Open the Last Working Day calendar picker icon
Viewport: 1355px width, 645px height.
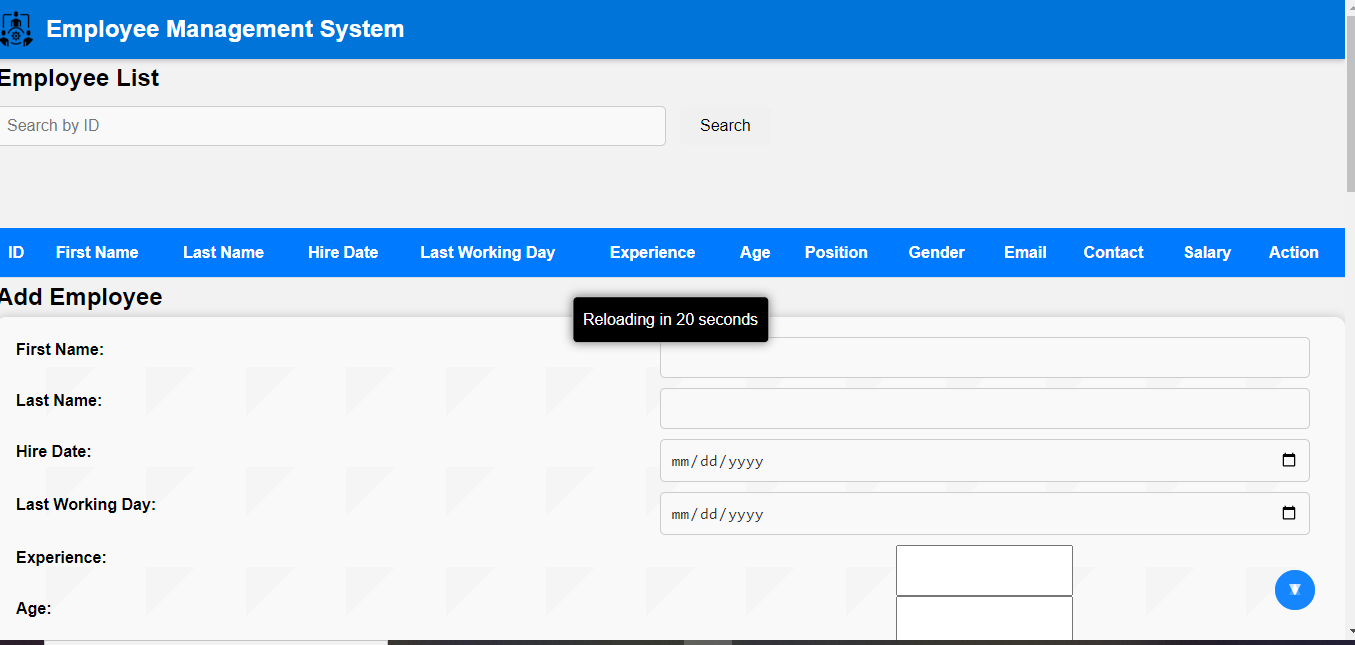(1289, 514)
